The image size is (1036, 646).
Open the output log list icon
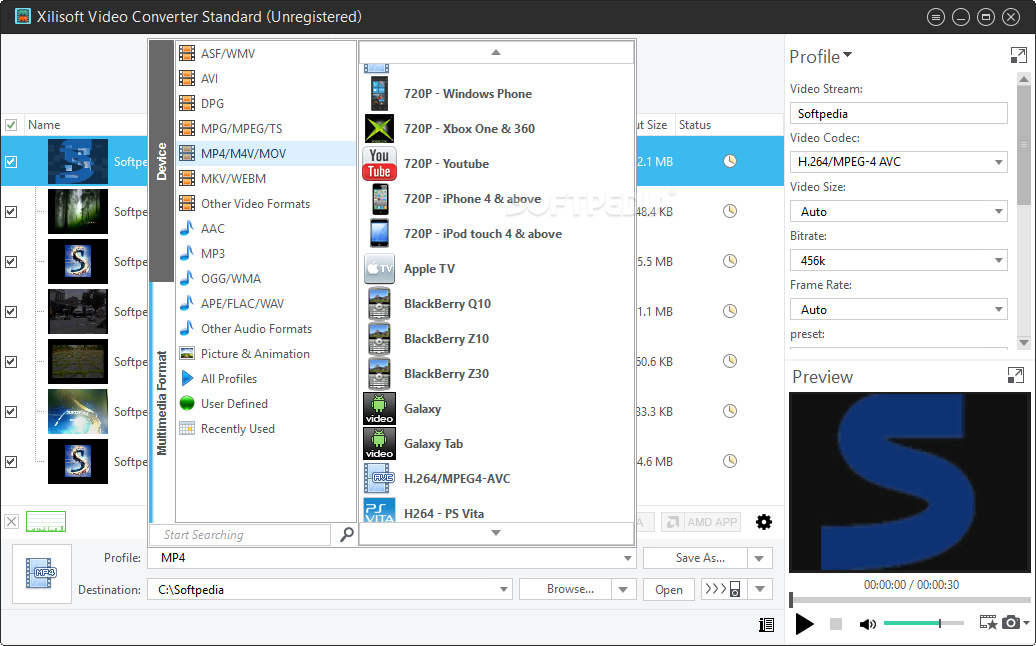pos(766,624)
